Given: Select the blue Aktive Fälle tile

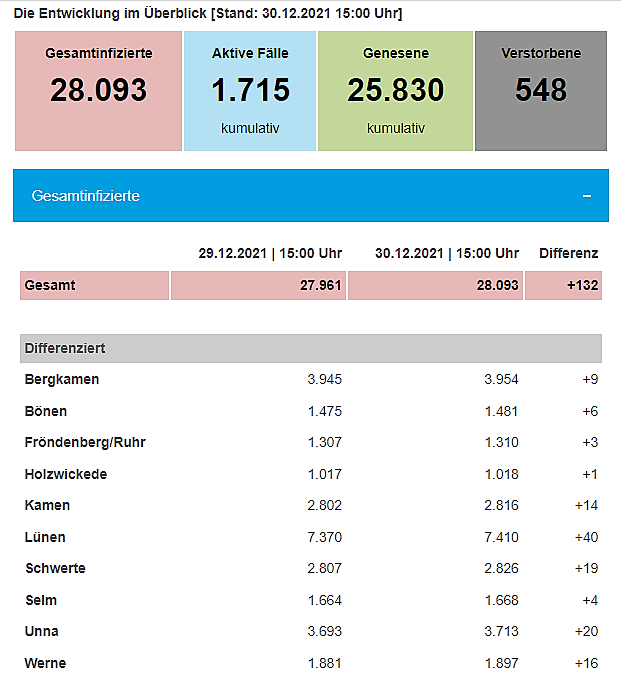Looking at the screenshot, I should [x=250, y=90].
